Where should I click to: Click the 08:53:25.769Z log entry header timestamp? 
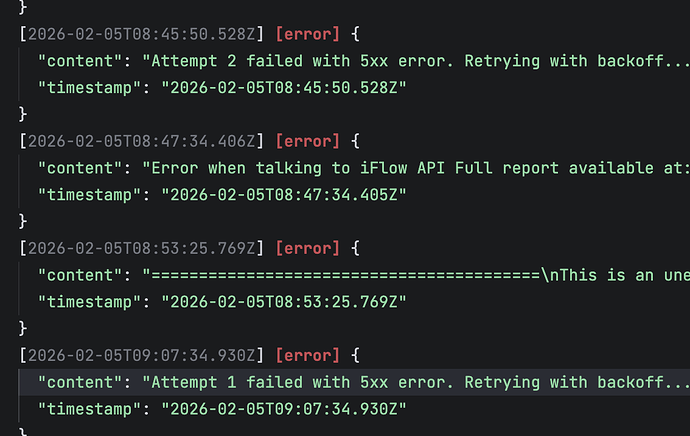pyautogui.click(x=143, y=247)
